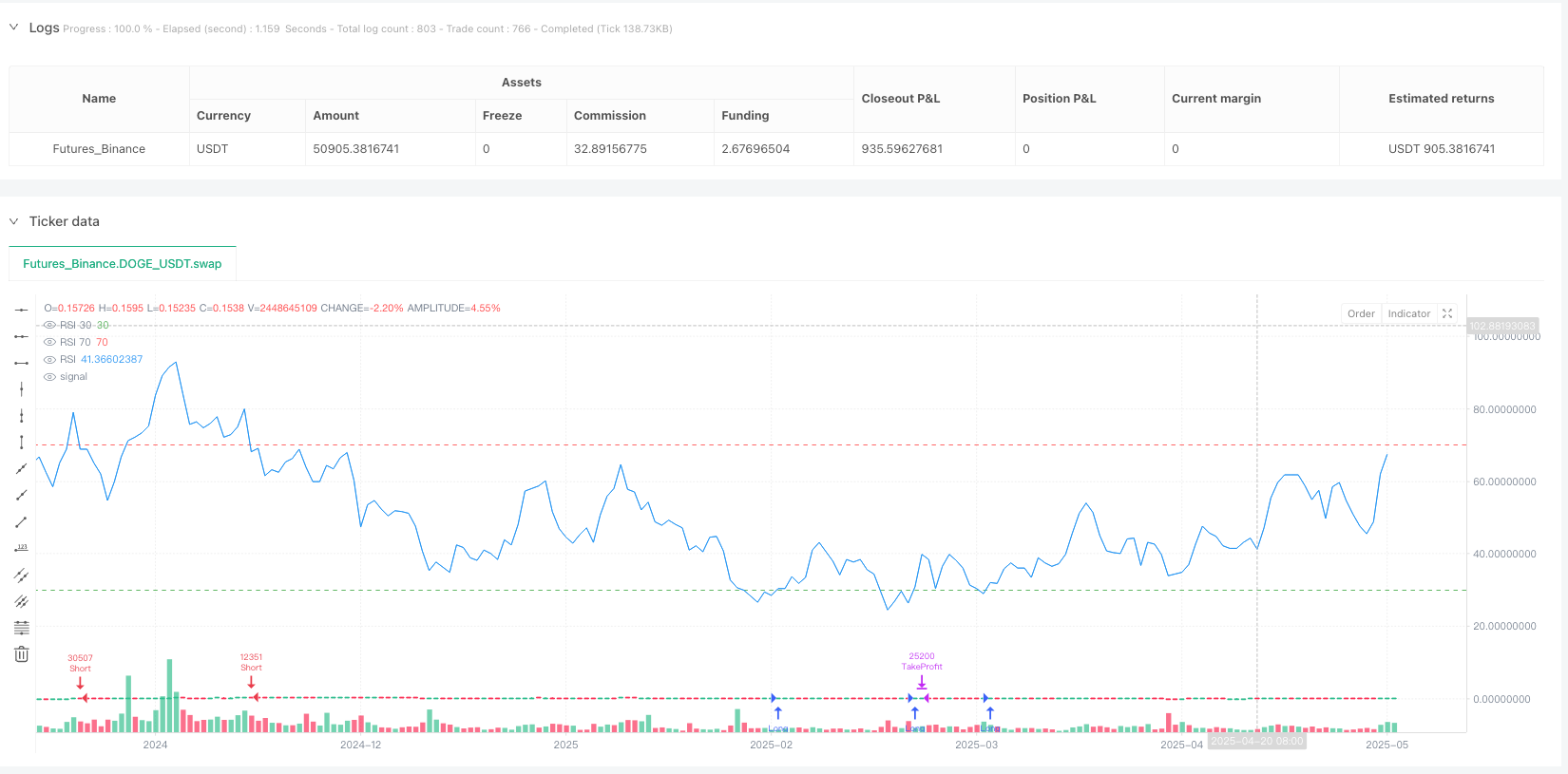Hide the RSI 70 indicator line
The width and height of the screenshot is (1568, 774).
[x=50, y=342]
